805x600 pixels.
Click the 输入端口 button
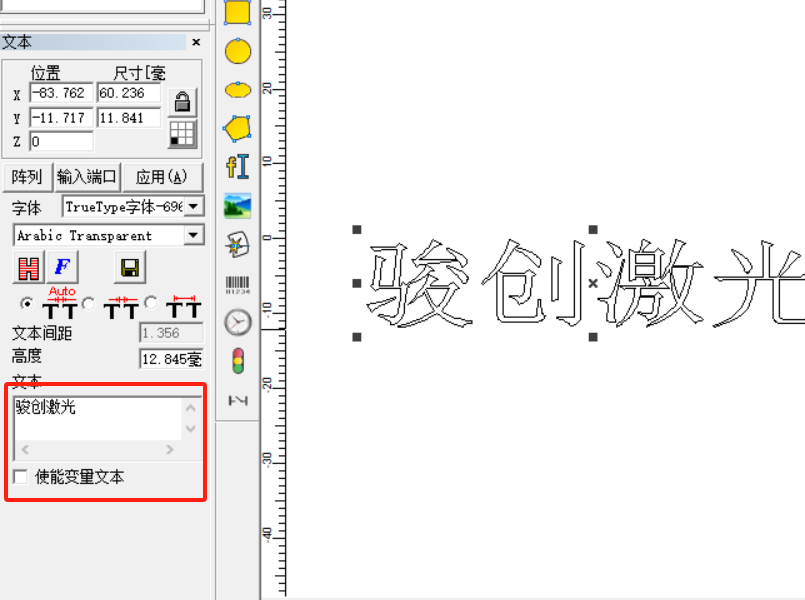[x=86, y=177]
